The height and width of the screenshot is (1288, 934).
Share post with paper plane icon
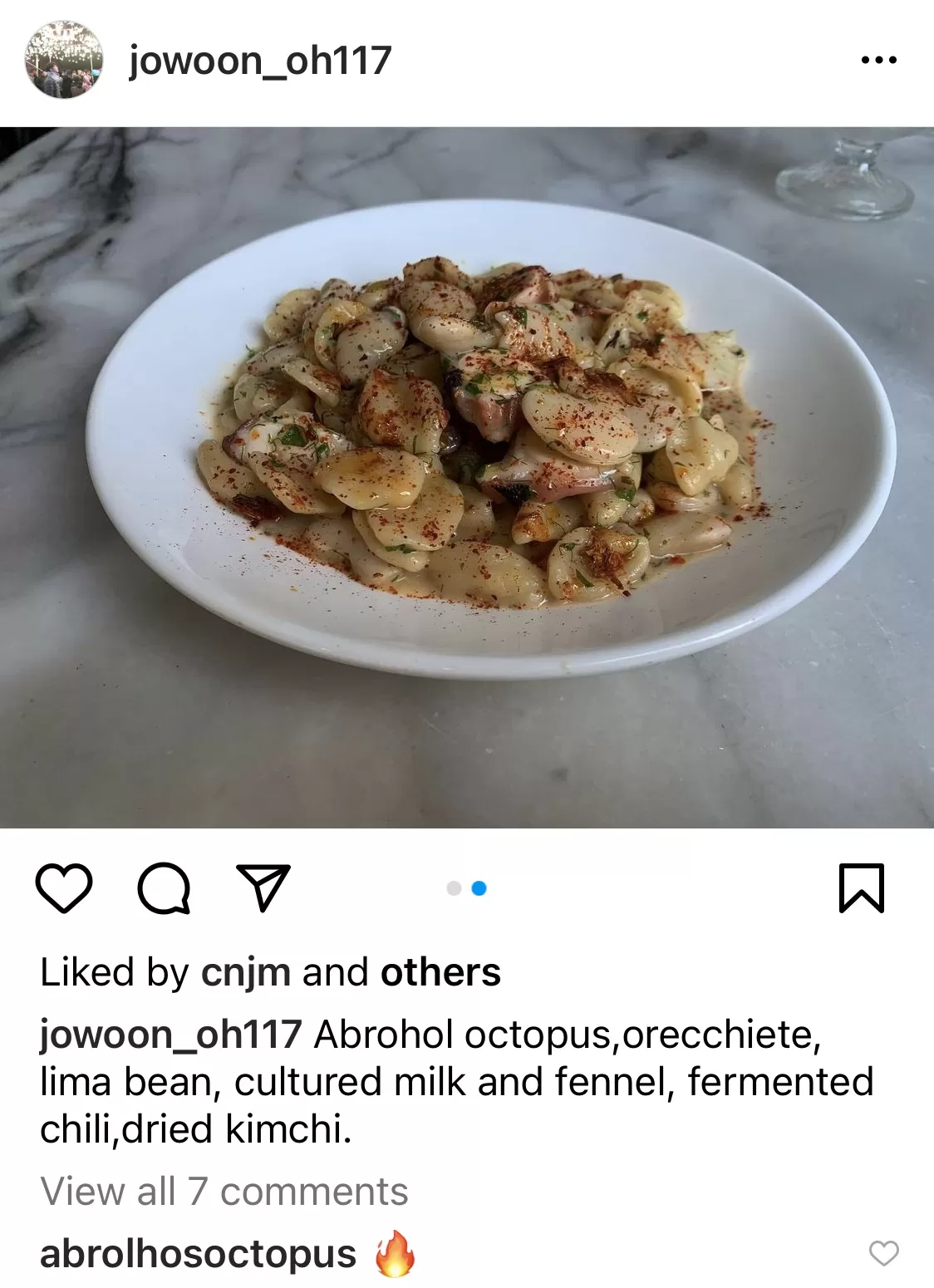pyautogui.click(x=263, y=887)
